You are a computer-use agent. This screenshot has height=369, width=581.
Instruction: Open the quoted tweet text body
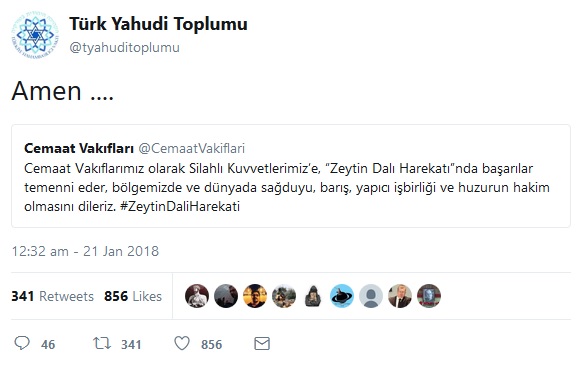287,187
